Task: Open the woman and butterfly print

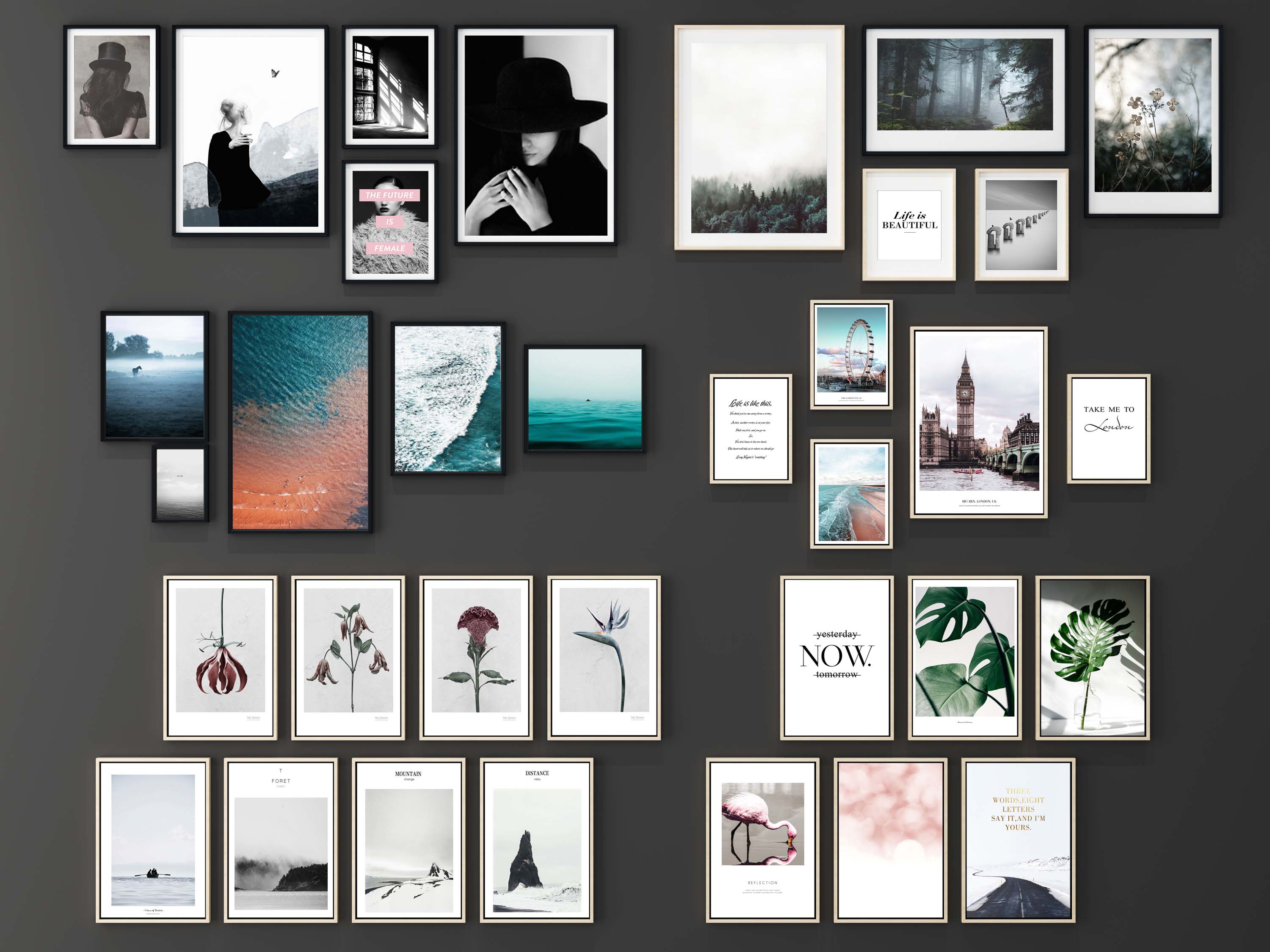Action: 250,131
